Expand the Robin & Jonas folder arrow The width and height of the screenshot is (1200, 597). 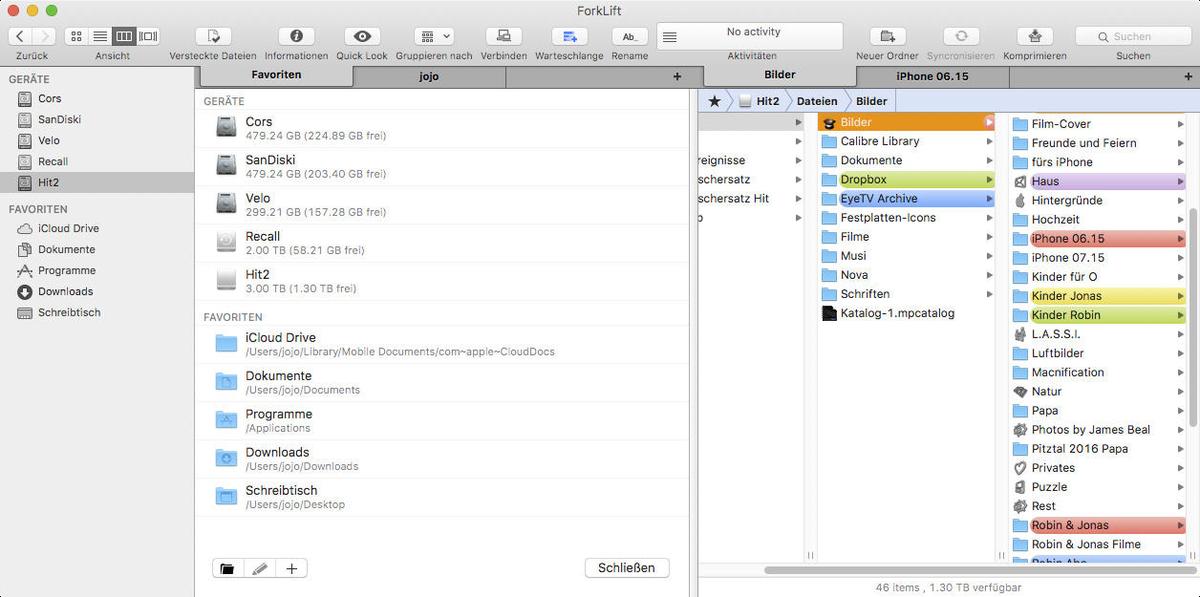click(x=1180, y=525)
